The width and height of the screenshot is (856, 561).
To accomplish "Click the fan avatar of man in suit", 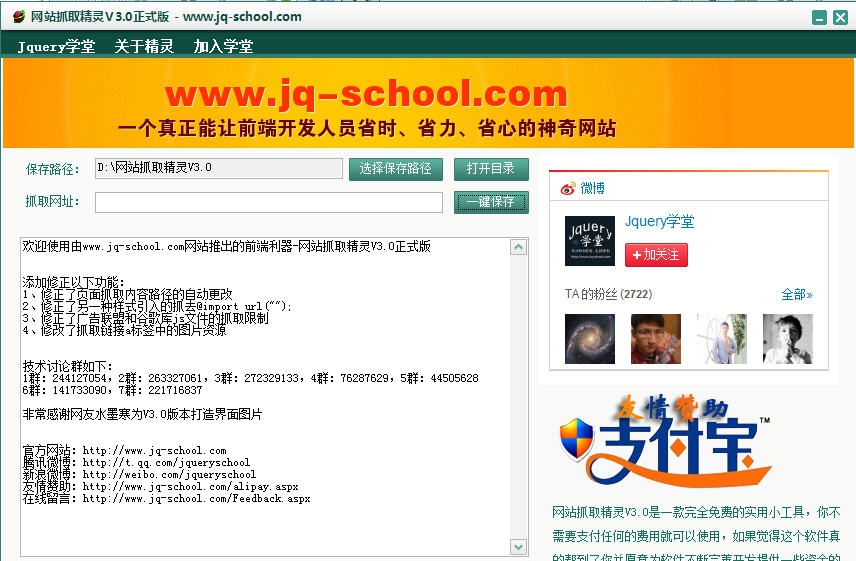I will pyautogui.click(x=722, y=339).
